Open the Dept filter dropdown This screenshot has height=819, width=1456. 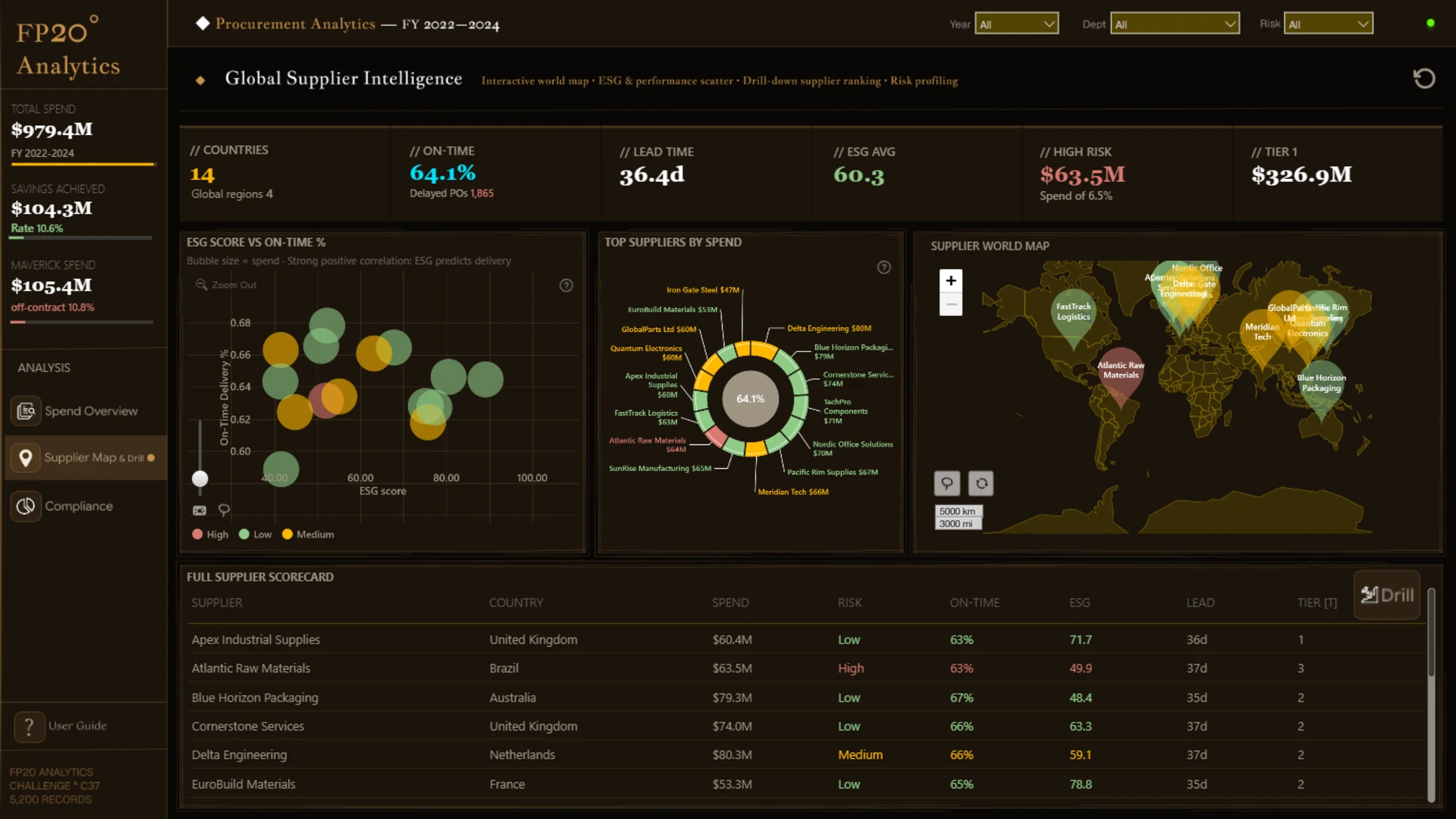tap(1175, 24)
